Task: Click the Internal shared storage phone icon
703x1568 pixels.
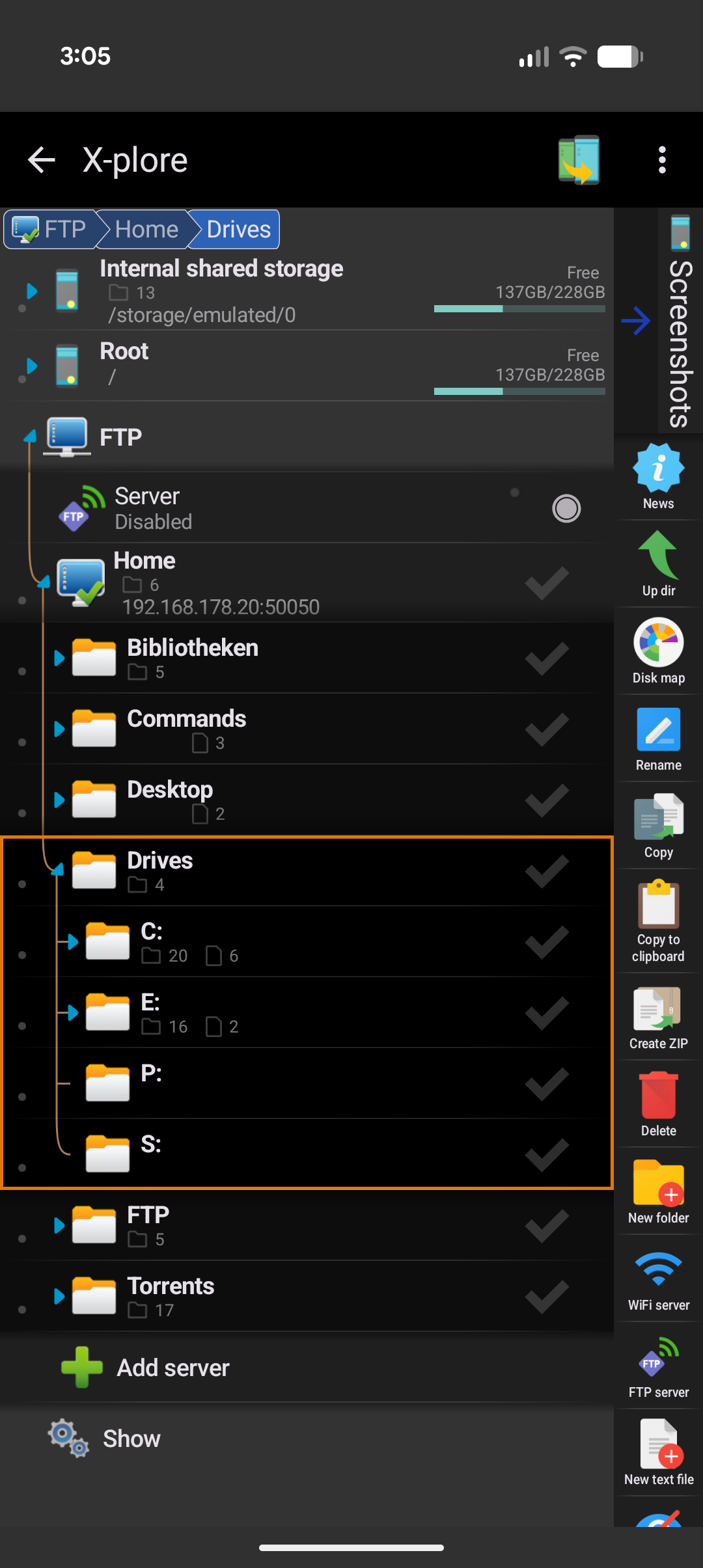Action: point(67,291)
